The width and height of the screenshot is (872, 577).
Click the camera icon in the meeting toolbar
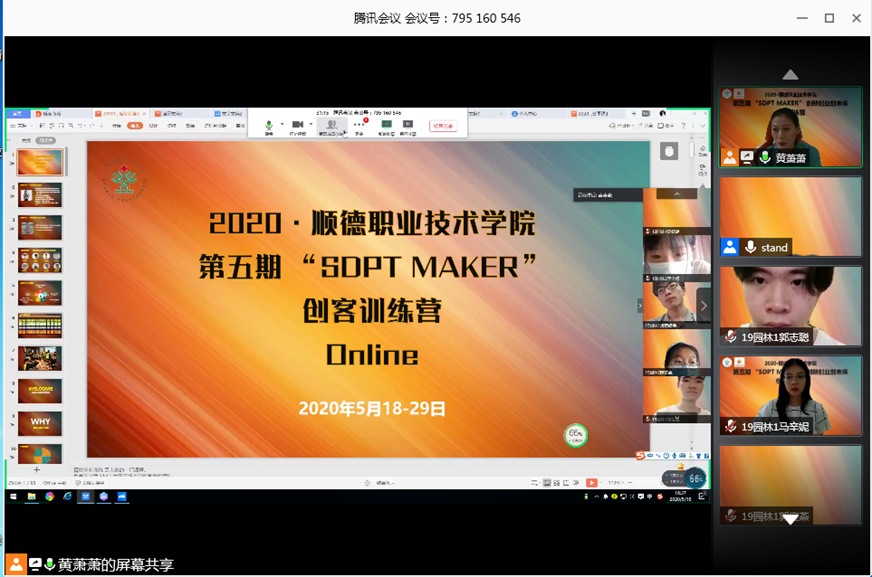point(297,125)
